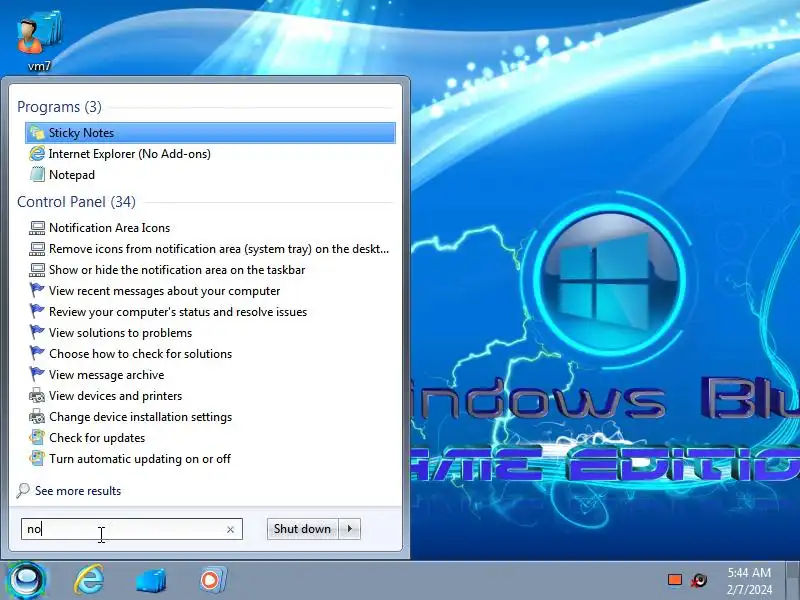Image resolution: width=800 pixels, height=600 pixels.
Task: Open the media player taskbar icon
Action: [x=213, y=580]
